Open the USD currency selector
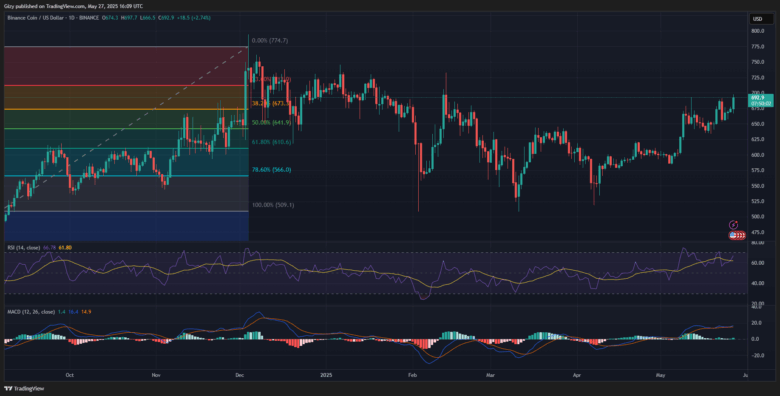 pyautogui.click(x=761, y=19)
